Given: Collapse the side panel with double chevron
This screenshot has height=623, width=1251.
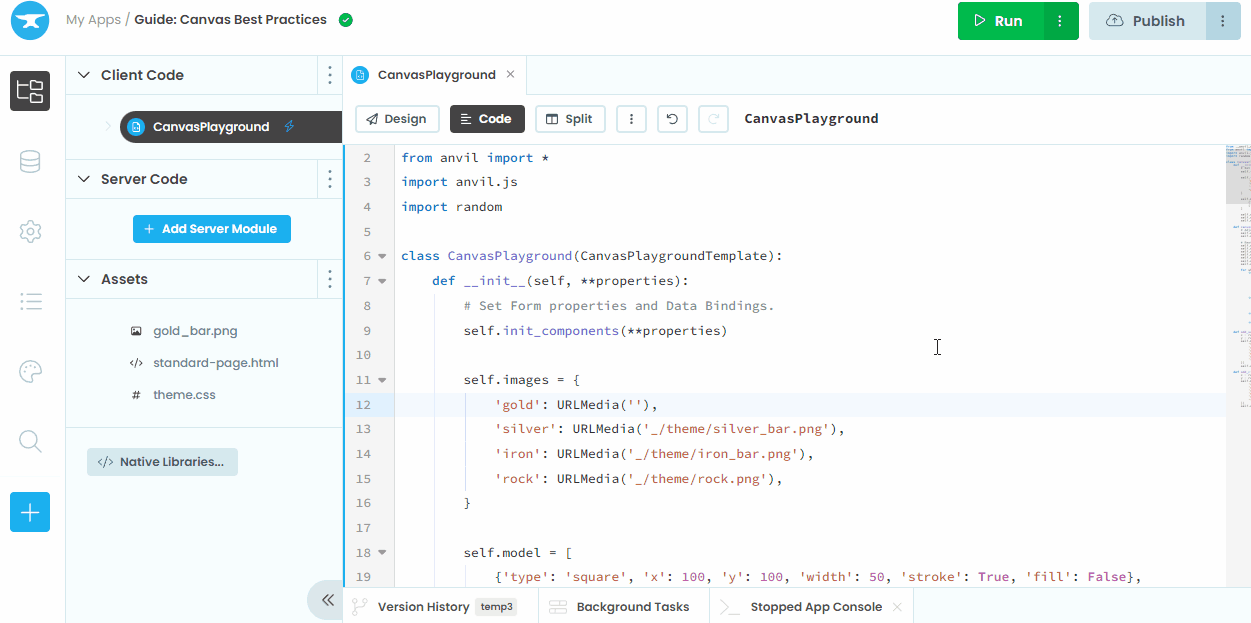Looking at the screenshot, I should tap(326, 600).
